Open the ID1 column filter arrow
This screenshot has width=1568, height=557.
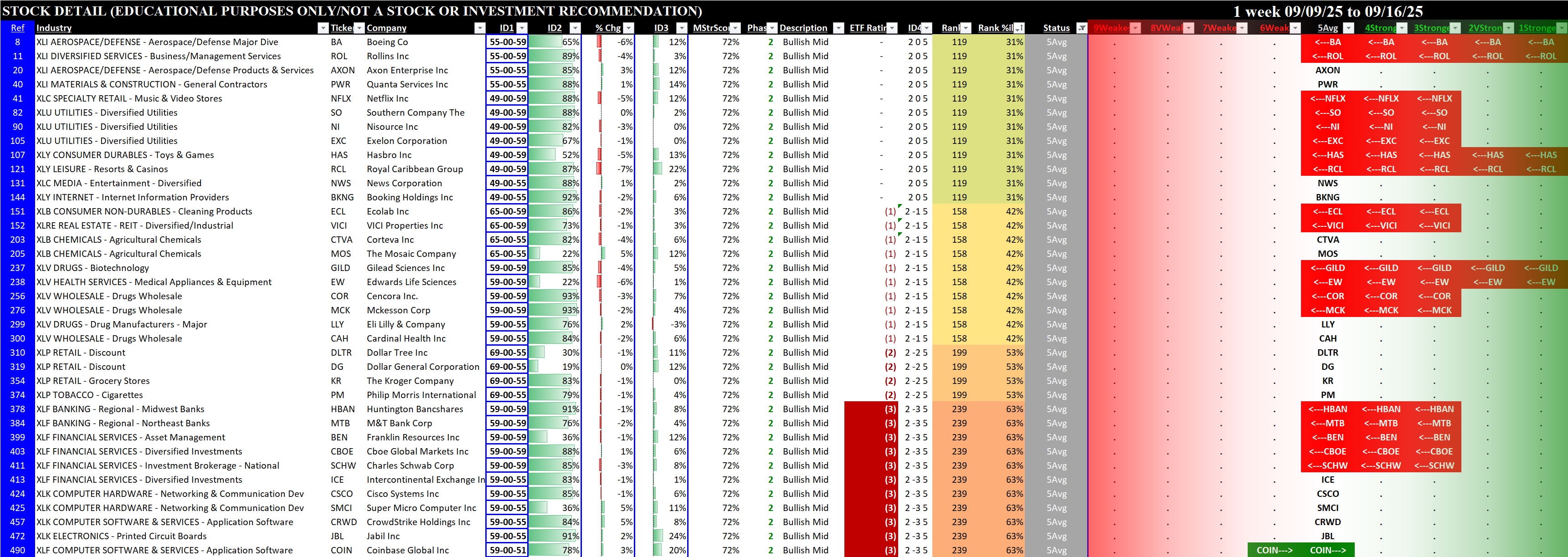pos(522,28)
